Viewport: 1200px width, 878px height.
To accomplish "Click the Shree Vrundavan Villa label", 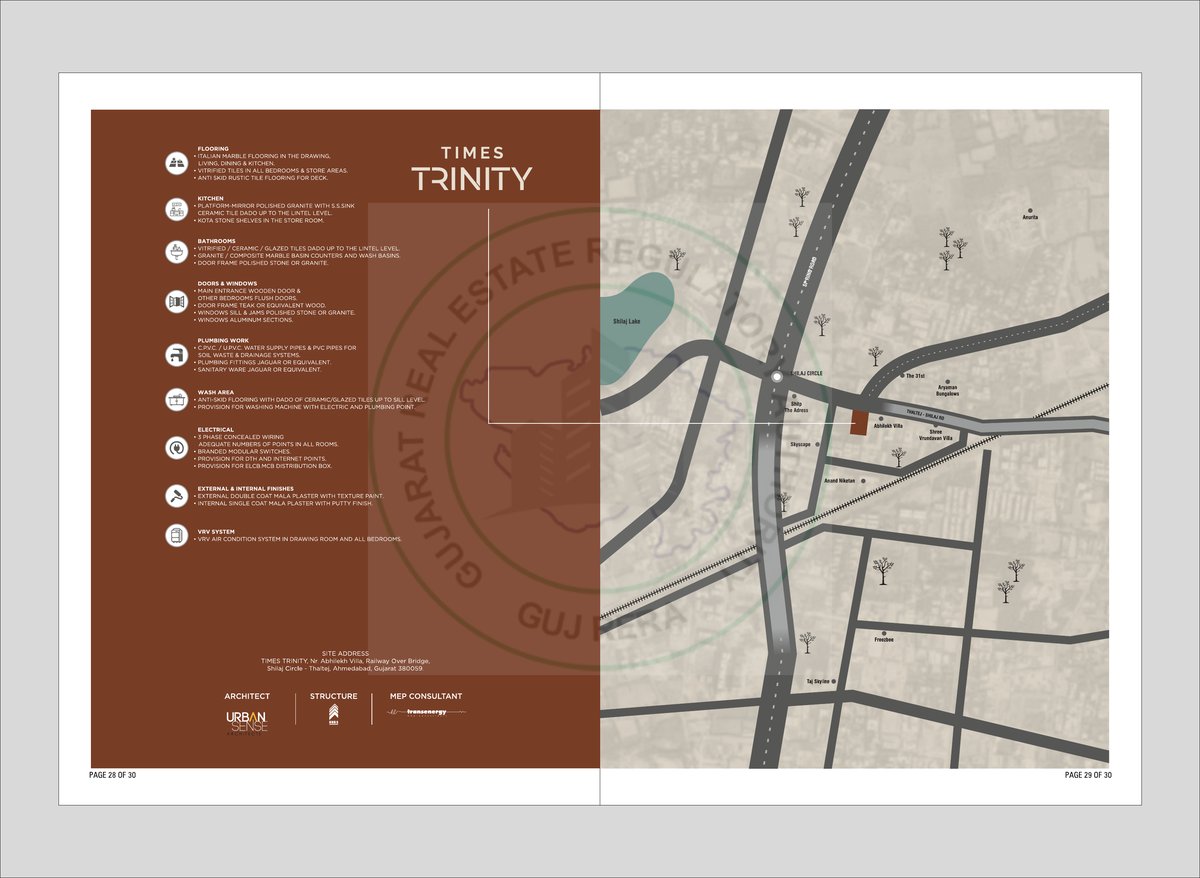I will pos(935,434).
